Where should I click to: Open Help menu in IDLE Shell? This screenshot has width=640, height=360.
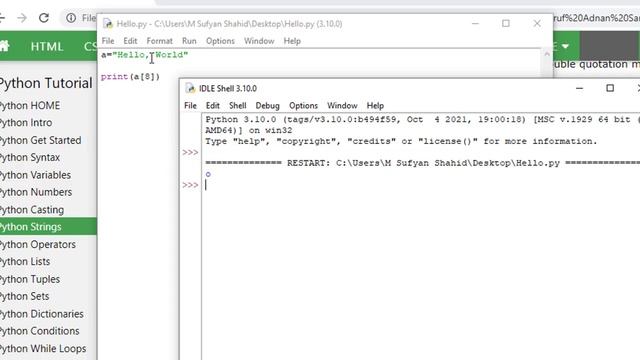375,105
